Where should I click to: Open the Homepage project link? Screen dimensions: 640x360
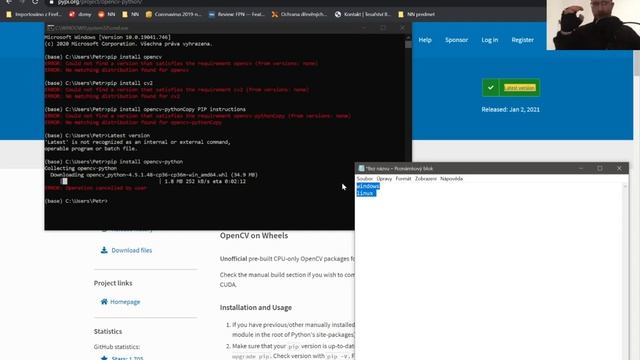coord(125,302)
